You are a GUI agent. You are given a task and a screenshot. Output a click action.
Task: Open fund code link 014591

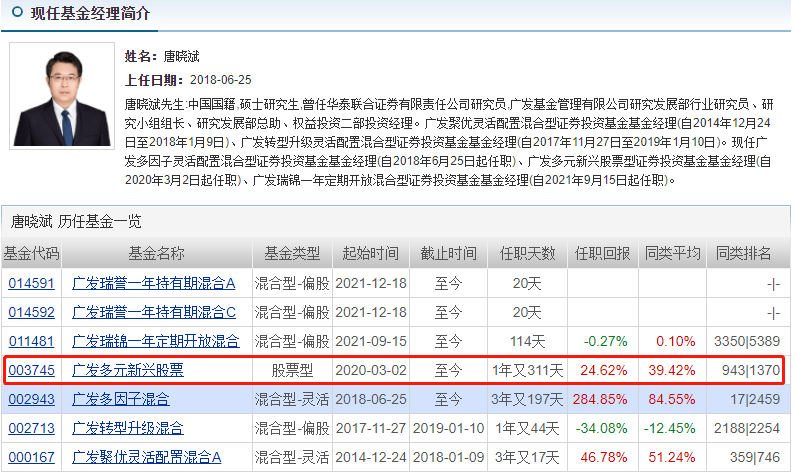[31, 283]
